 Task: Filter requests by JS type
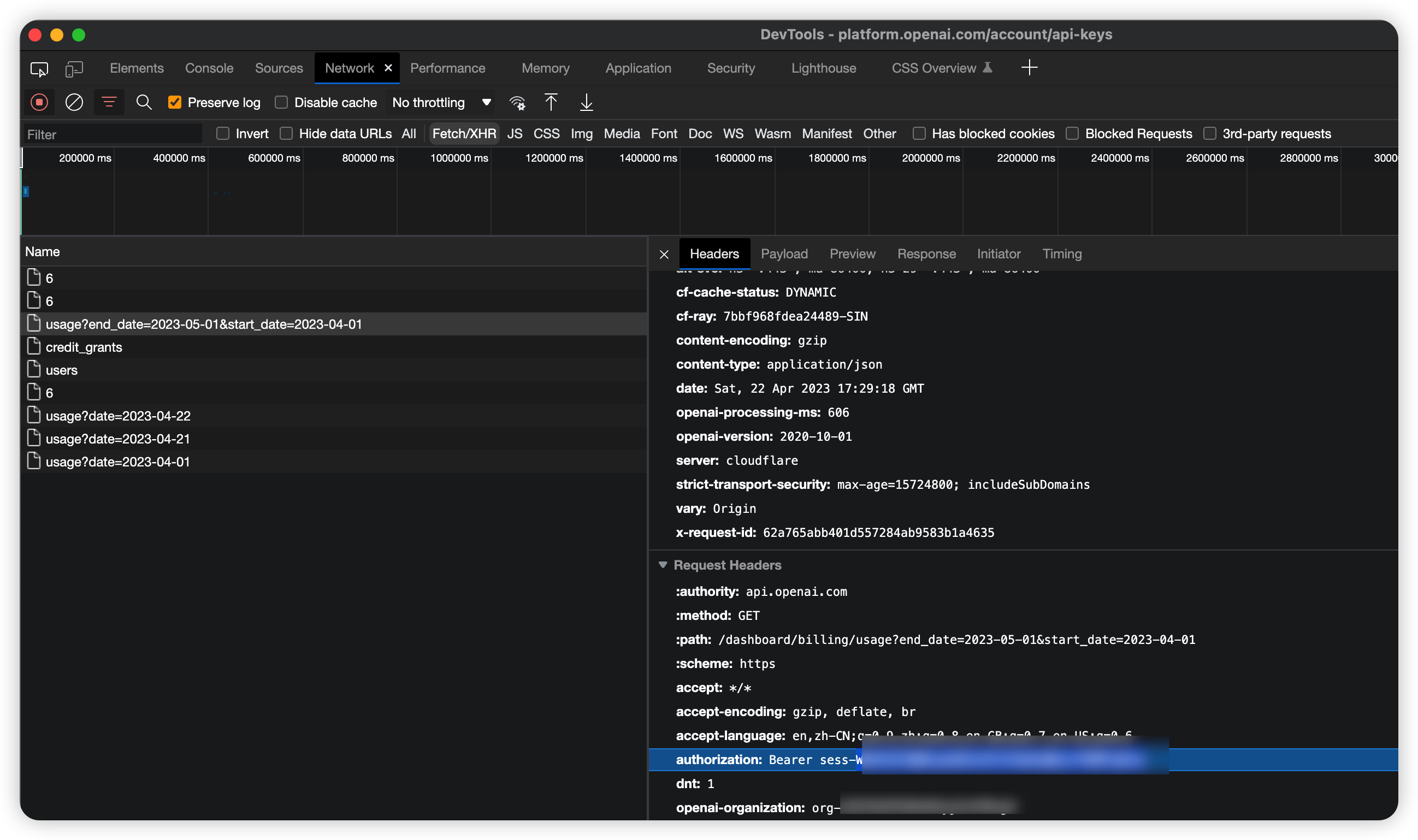[515, 134]
